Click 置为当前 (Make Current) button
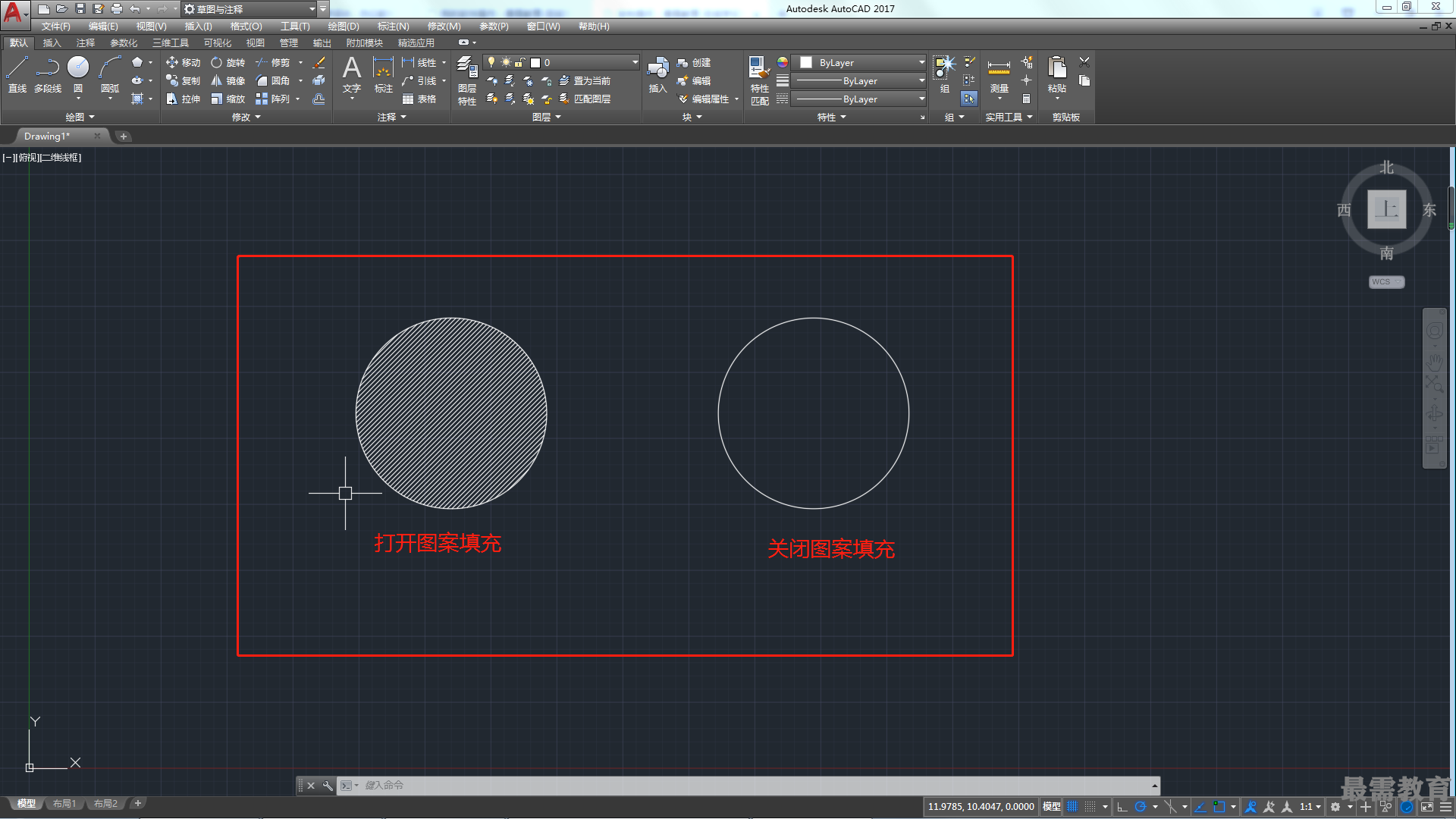The image size is (1456, 819). pyautogui.click(x=585, y=80)
